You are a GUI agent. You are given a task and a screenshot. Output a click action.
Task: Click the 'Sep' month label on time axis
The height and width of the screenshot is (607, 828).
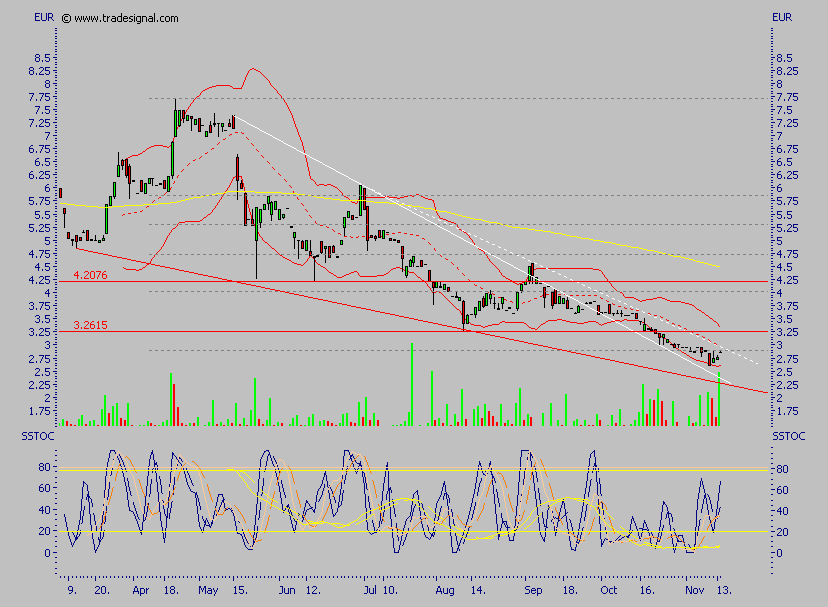point(533,591)
